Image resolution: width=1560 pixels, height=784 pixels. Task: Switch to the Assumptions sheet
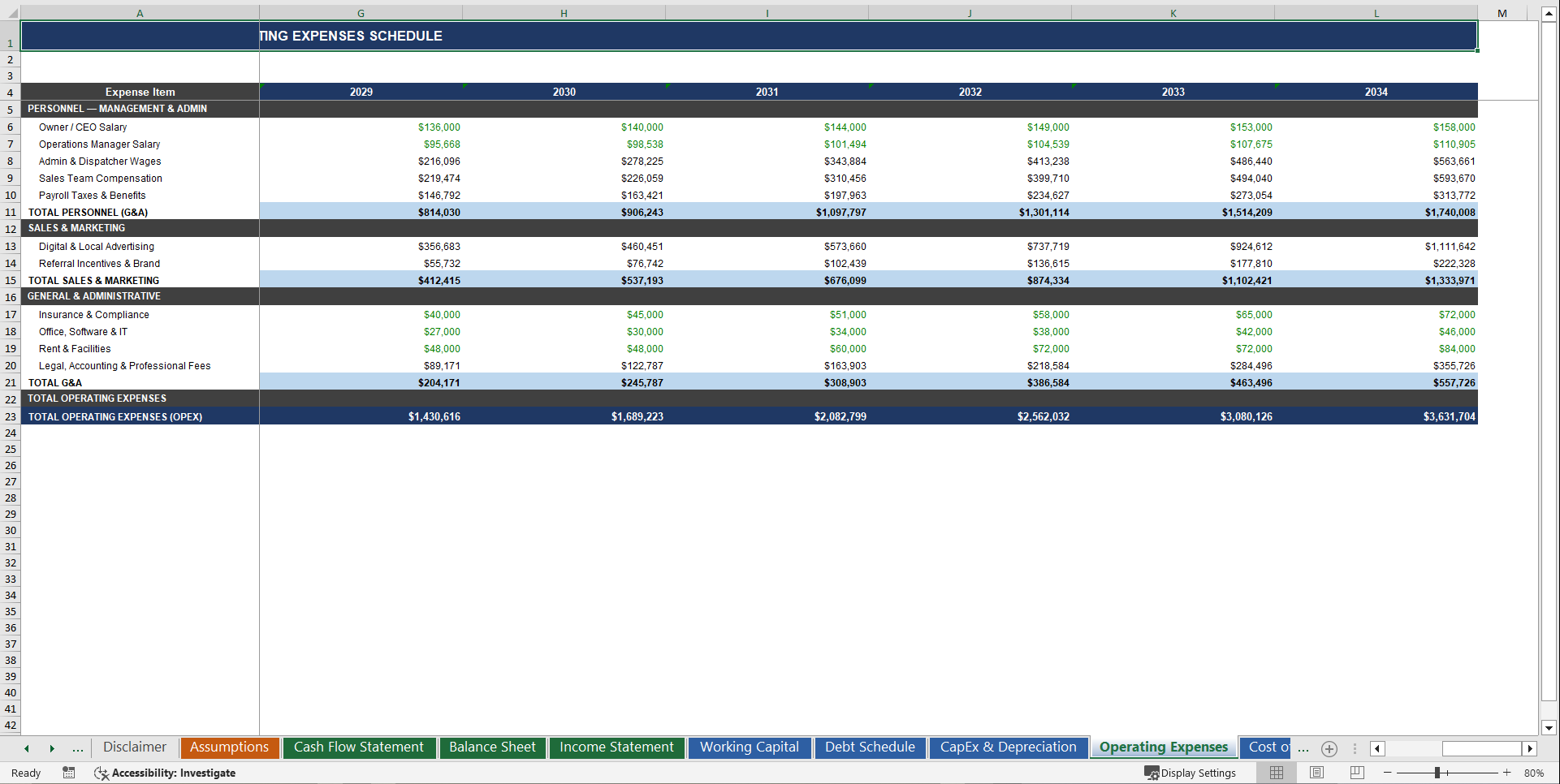click(x=229, y=747)
